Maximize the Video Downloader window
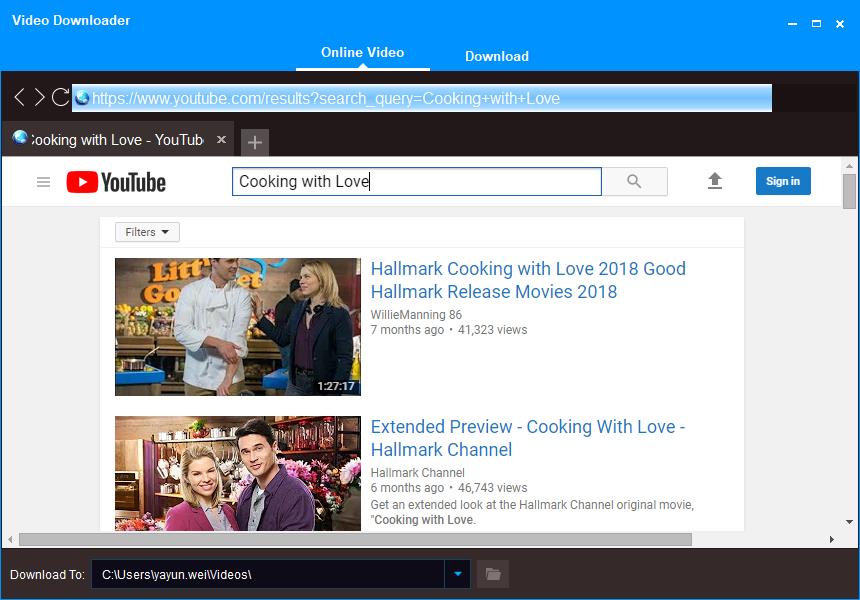 click(x=817, y=24)
